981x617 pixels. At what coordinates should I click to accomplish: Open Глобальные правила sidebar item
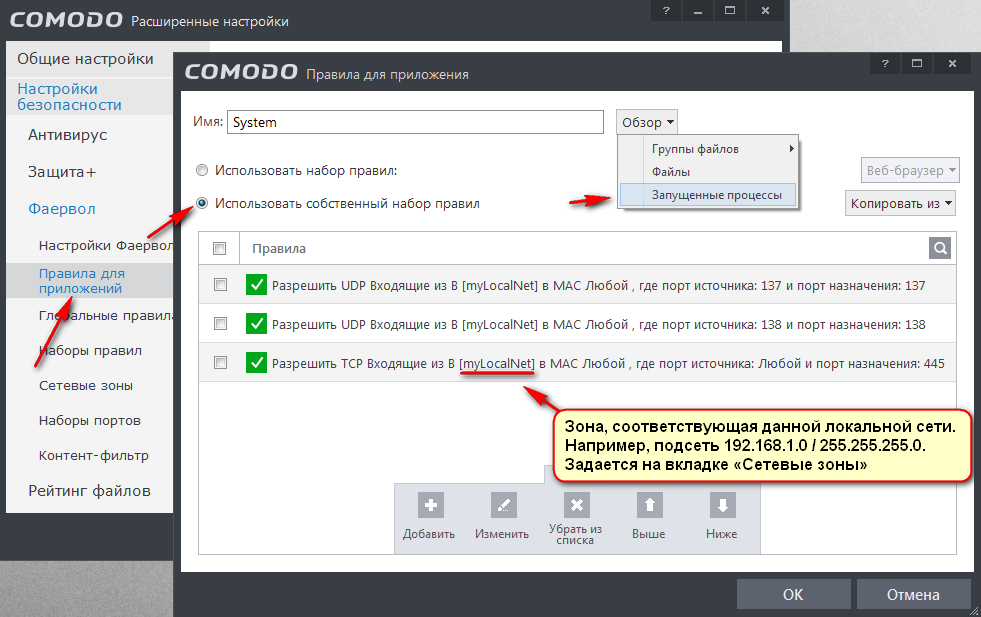coord(105,315)
